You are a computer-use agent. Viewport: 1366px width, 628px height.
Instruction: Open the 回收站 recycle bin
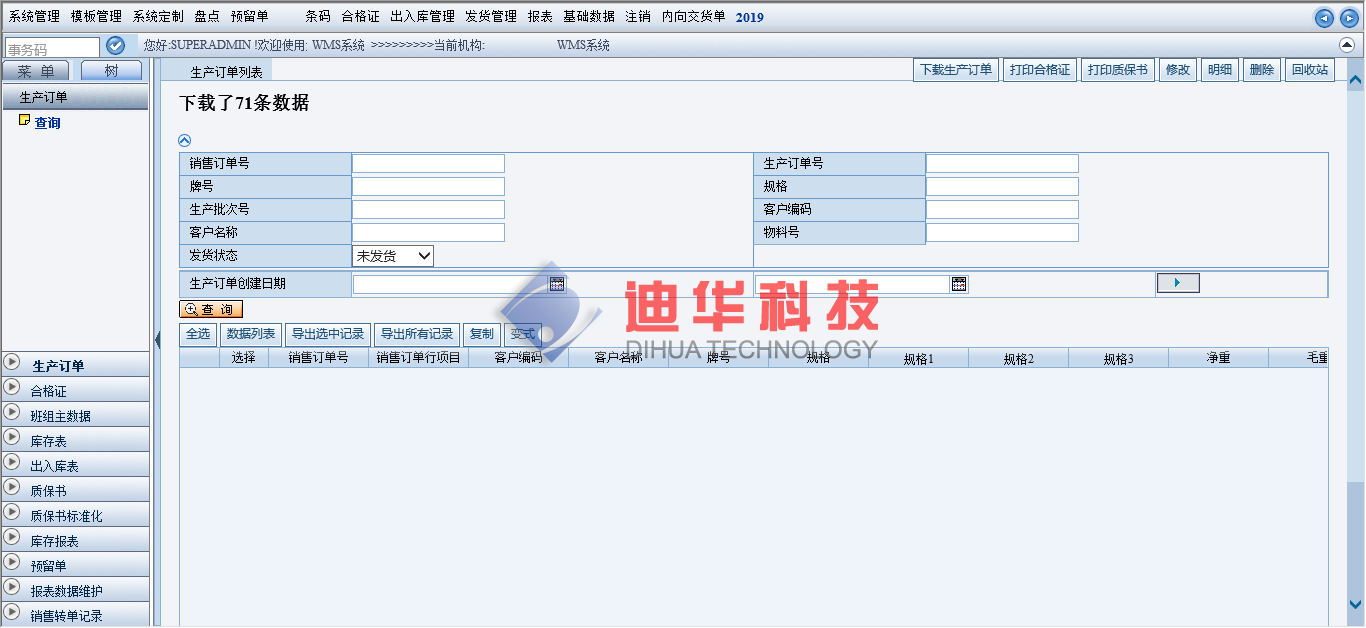[x=1310, y=70]
